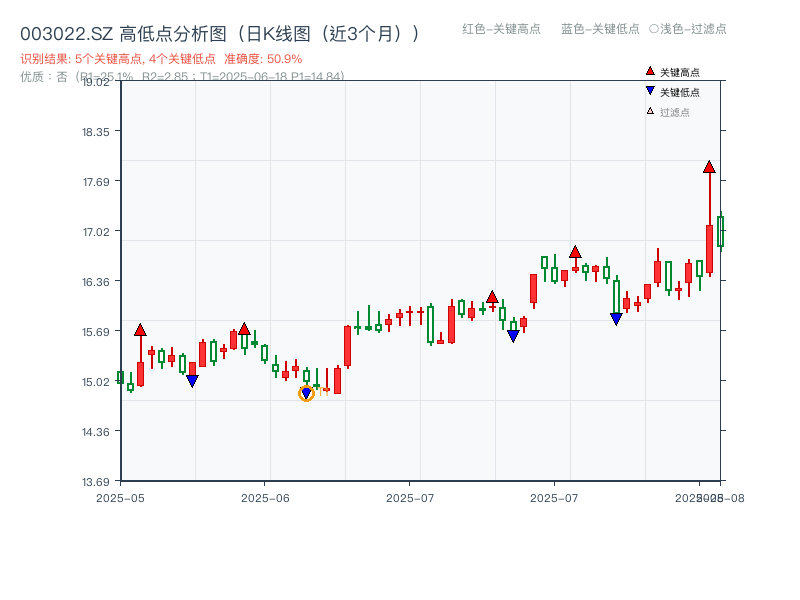The image size is (800, 600).
Task: Click the blue triangle circled in orange
Action: (x=306, y=393)
